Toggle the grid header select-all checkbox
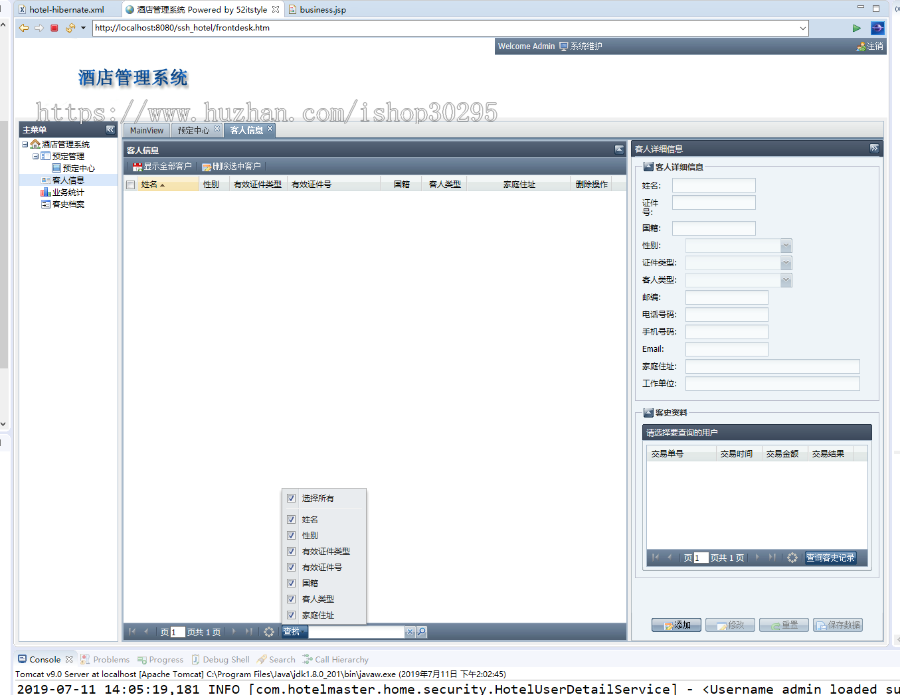900x695 pixels. [x=131, y=184]
